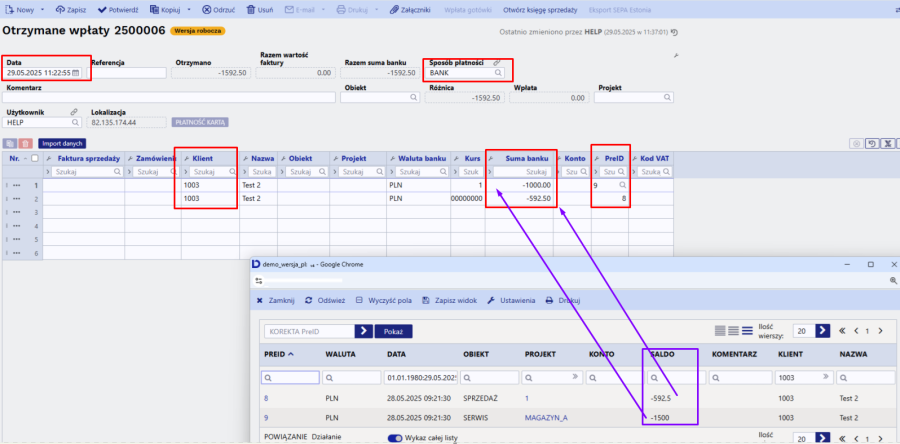Screen dimensions: 900x444
Task: Click the undo icon right of the table toolbar
Action: 871,143
